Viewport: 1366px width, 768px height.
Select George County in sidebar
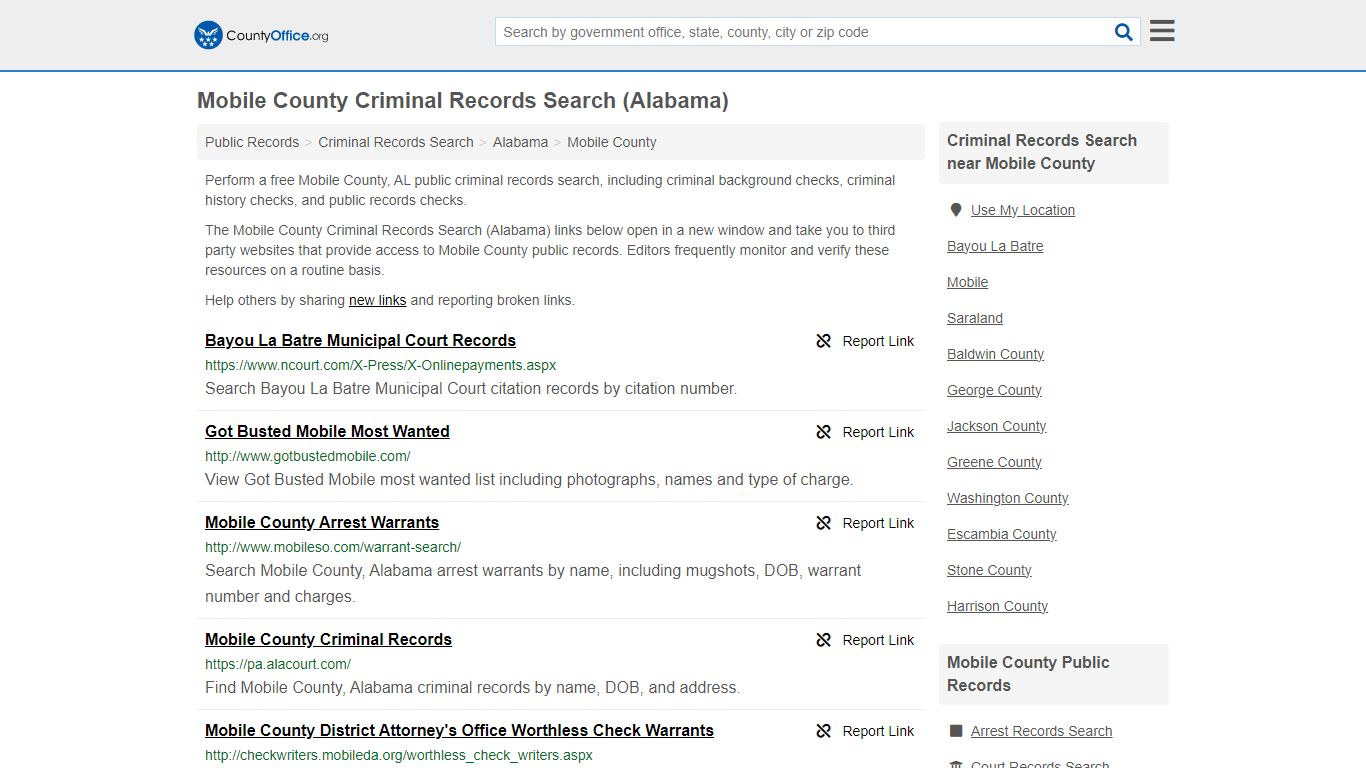click(994, 390)
